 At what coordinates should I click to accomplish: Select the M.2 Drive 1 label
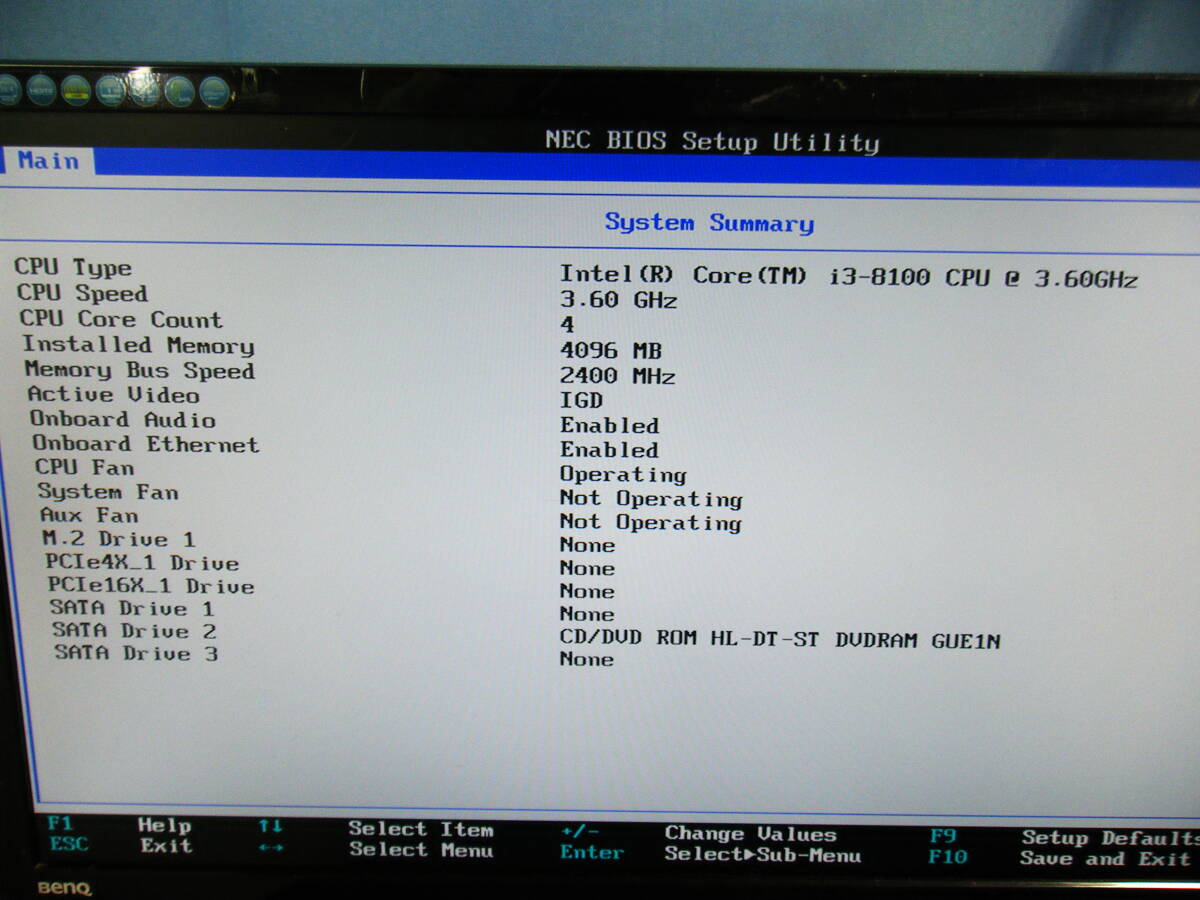[x=118, y=539]
